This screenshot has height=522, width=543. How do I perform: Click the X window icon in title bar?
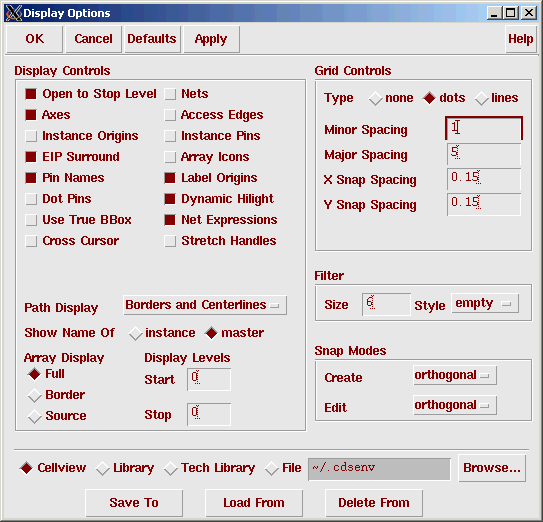13,13
